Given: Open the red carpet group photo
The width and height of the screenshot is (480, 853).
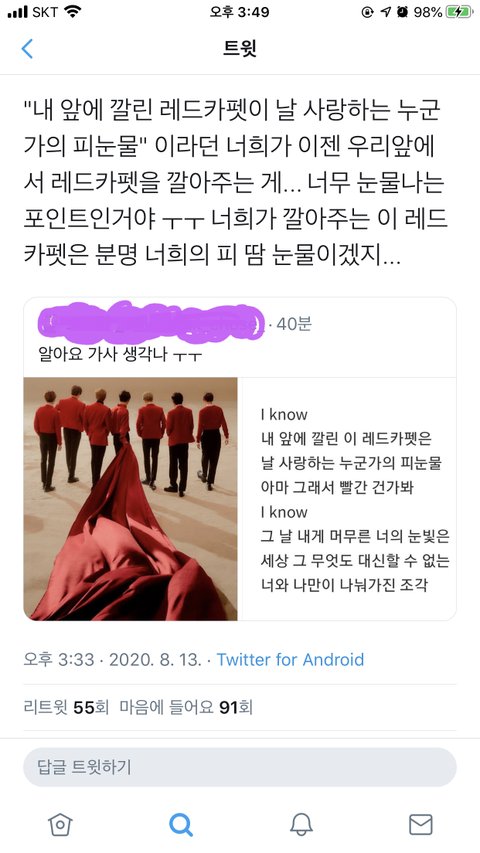Looking at the screenshot, I should (x=131, y=499).
